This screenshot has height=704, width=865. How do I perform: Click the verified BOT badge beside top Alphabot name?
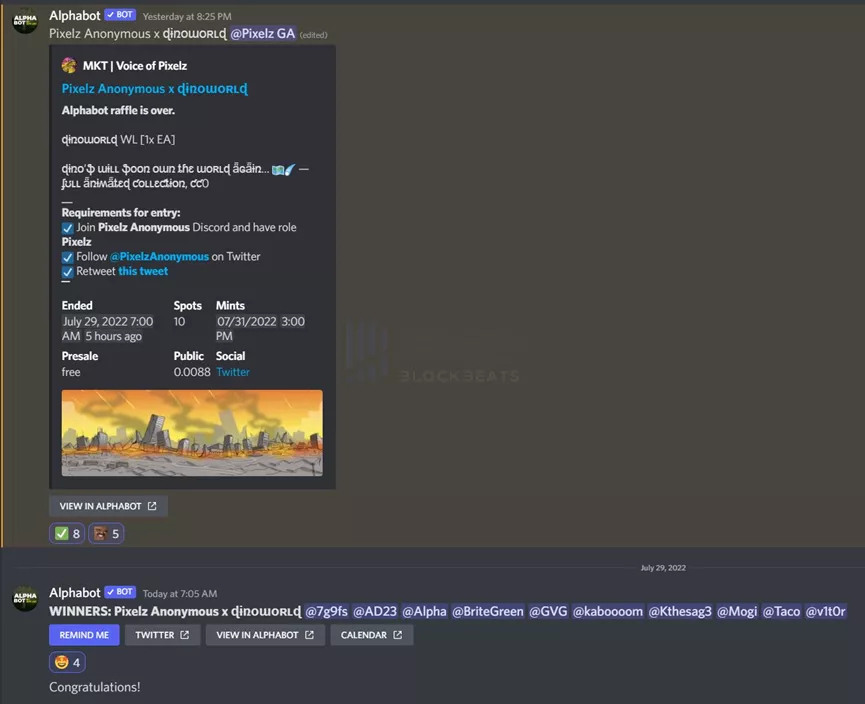[x=120, y=15]
